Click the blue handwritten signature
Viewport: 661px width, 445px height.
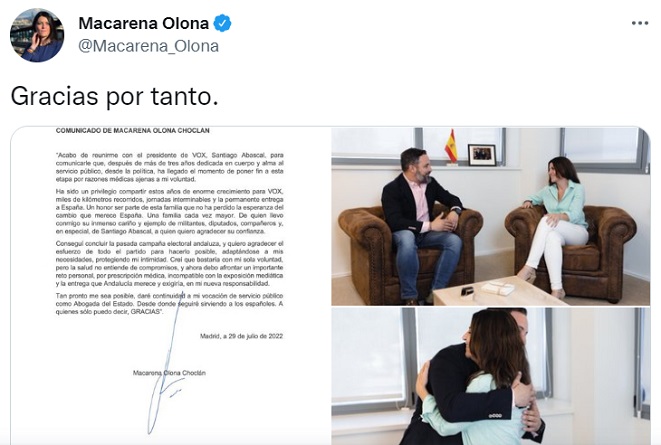pyautogui.click(x=167, y=362)
